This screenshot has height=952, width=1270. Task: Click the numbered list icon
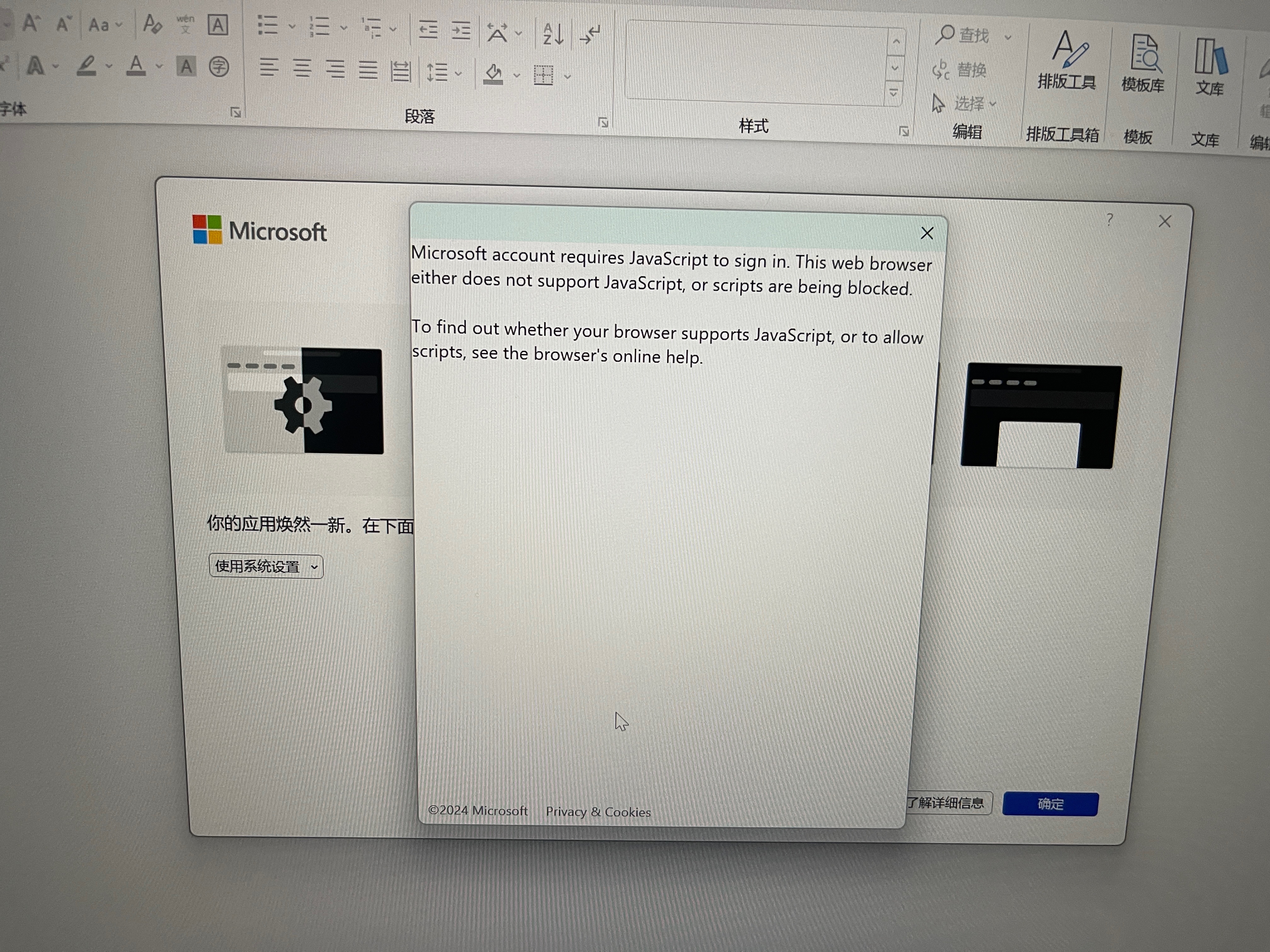(319, 26)
